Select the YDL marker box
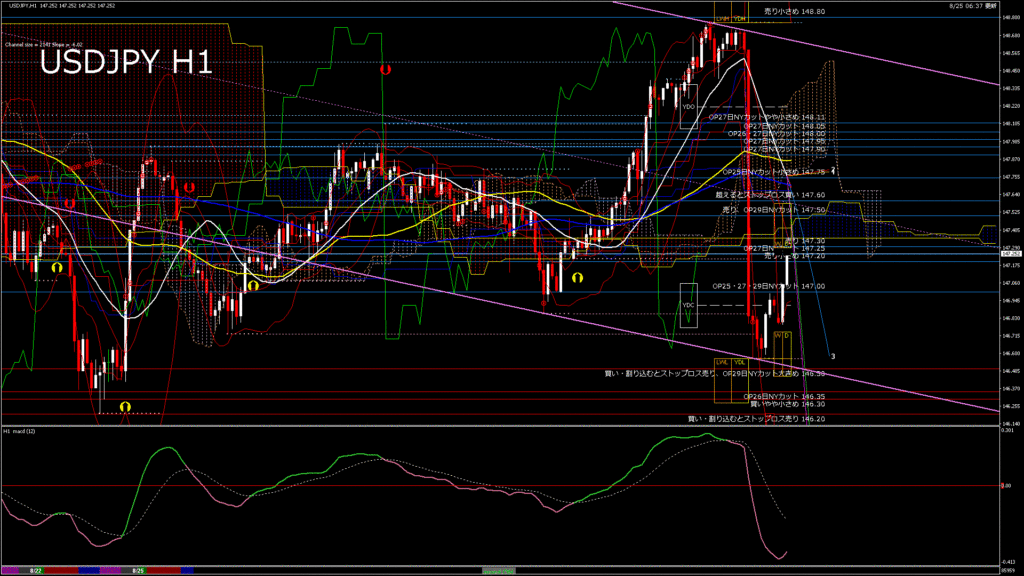 [x=740, y=362]
